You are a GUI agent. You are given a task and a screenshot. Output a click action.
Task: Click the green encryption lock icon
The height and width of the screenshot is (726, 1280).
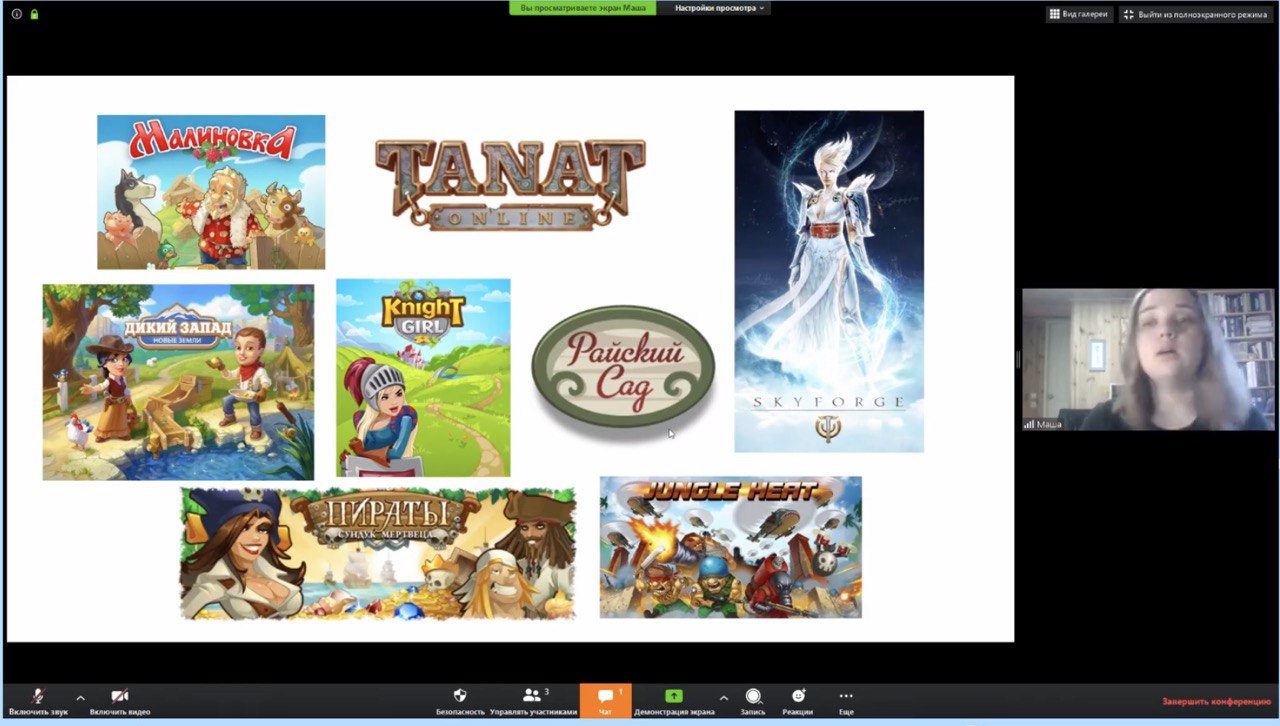click(34, 14)
